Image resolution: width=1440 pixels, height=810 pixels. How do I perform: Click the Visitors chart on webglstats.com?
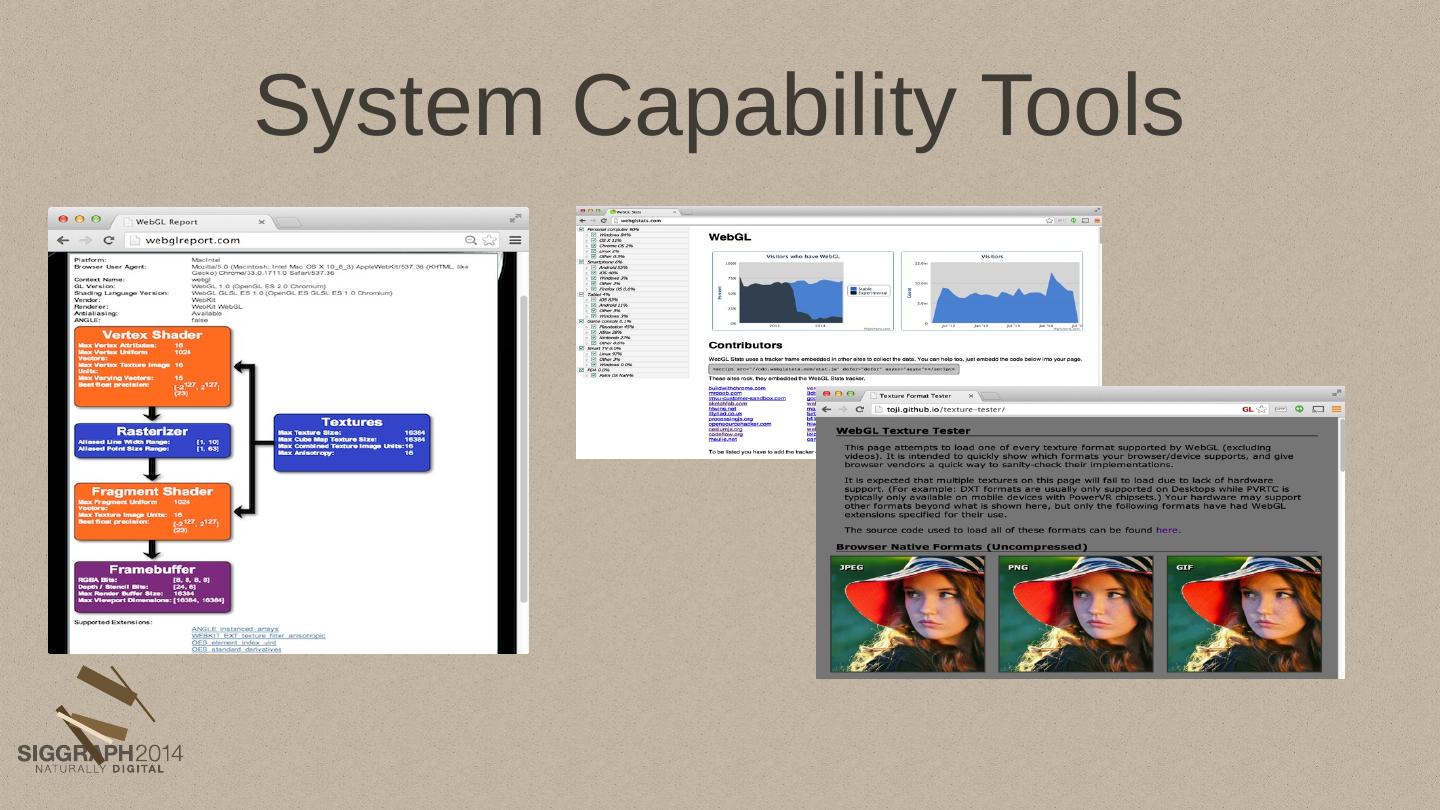(x=992, y=291)
